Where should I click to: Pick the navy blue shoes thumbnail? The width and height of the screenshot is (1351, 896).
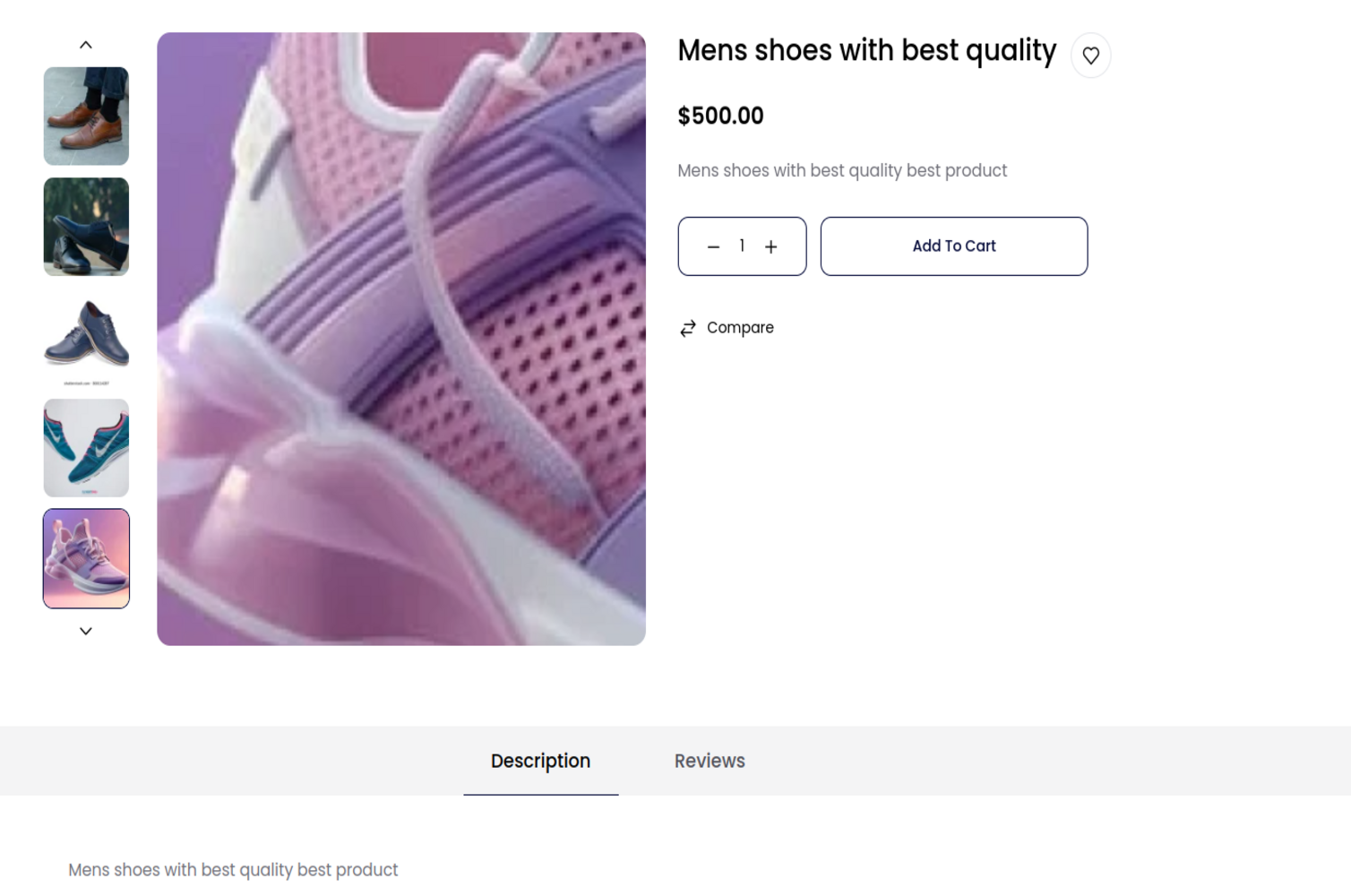click(x=86, y=337)
